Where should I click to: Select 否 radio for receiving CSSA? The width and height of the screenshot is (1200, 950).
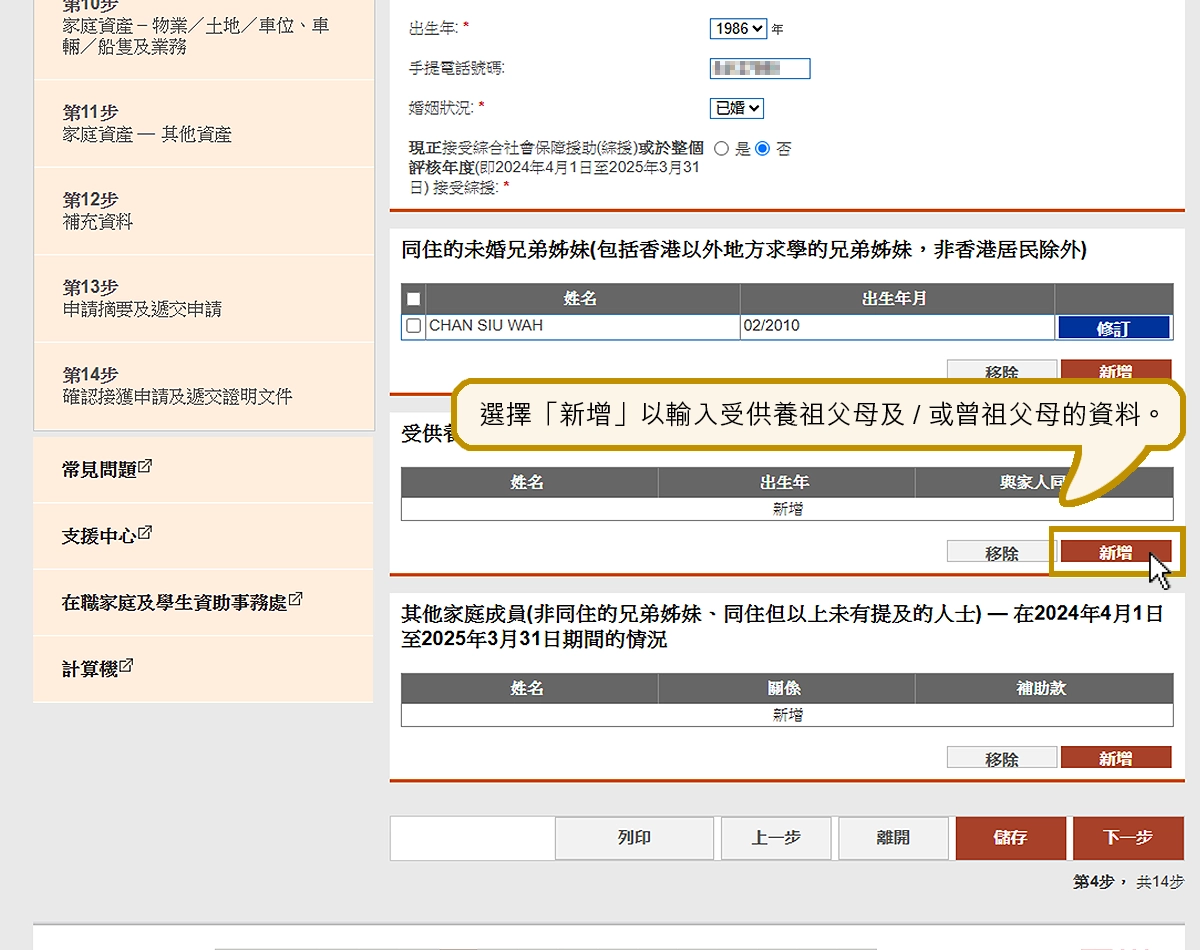[x=763, y=148]
